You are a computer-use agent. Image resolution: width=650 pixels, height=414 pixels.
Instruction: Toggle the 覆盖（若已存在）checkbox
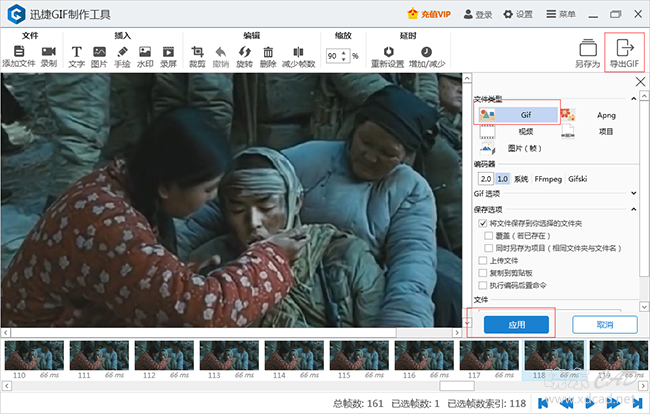(488, 236)
